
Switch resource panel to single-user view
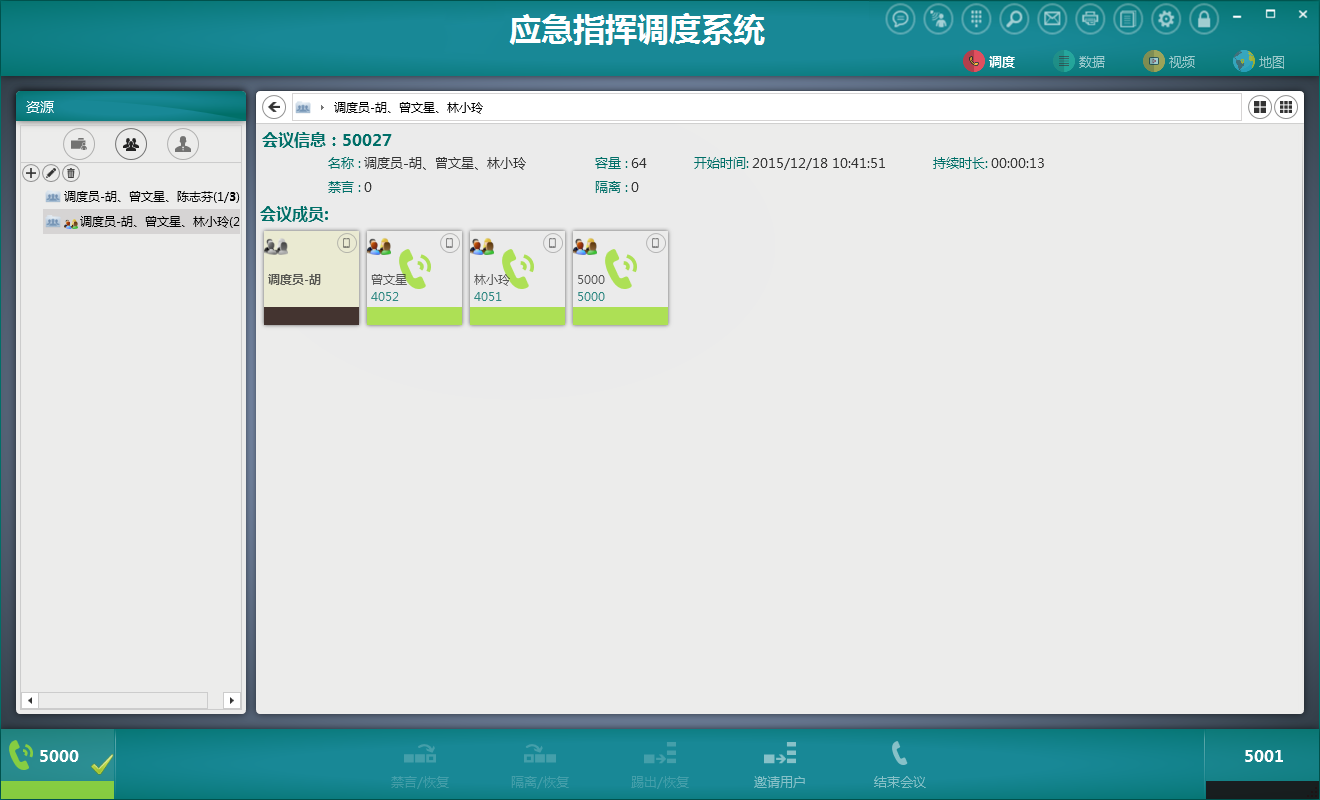pyautogui.click(x=183, y=144)
